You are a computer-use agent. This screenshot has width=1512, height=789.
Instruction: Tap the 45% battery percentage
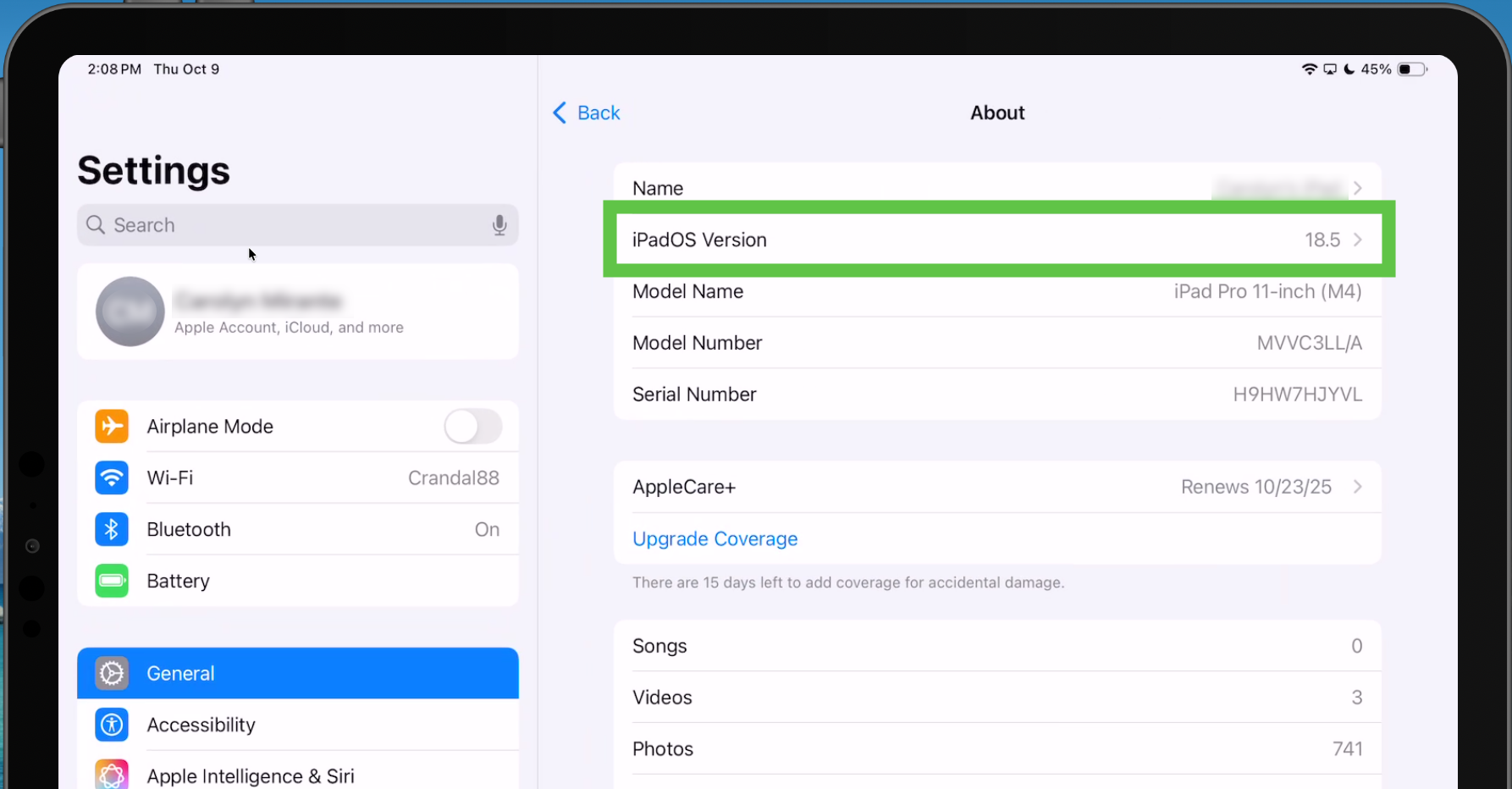point(1376,69)
